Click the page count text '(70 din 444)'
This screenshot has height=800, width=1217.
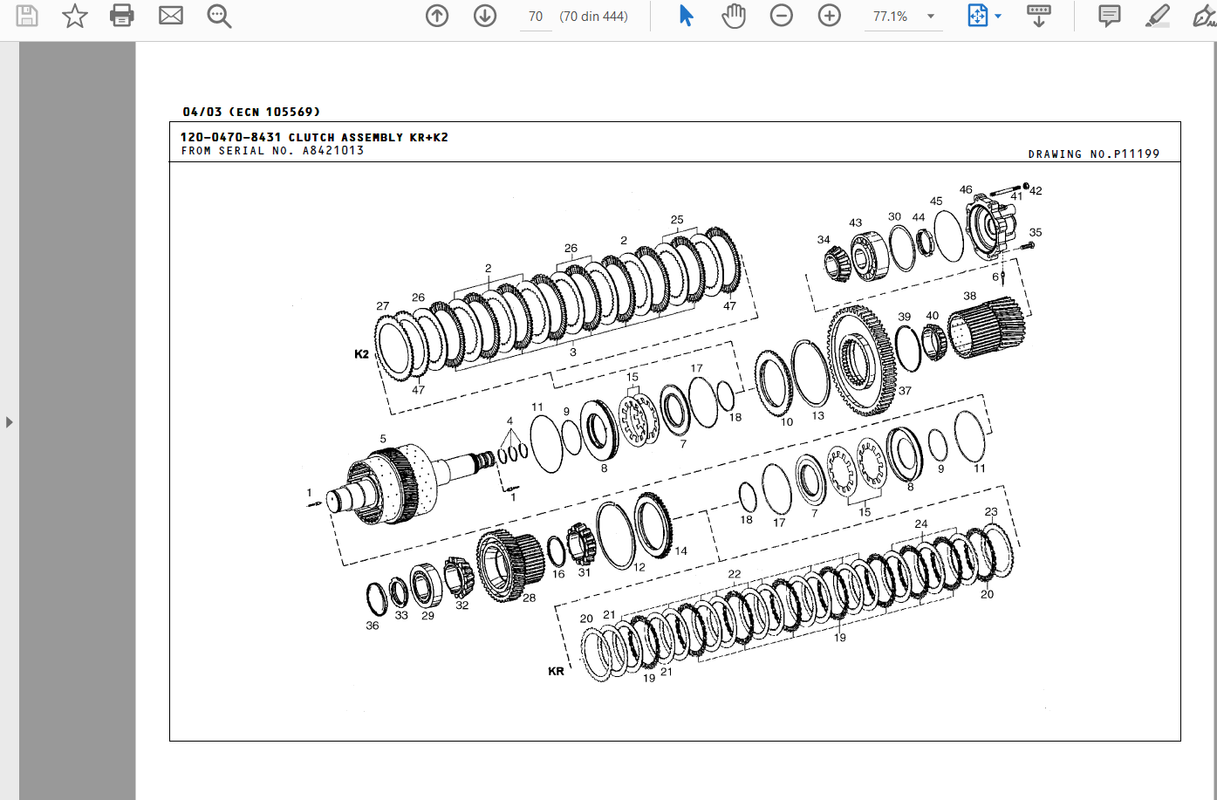coord(594,16)
